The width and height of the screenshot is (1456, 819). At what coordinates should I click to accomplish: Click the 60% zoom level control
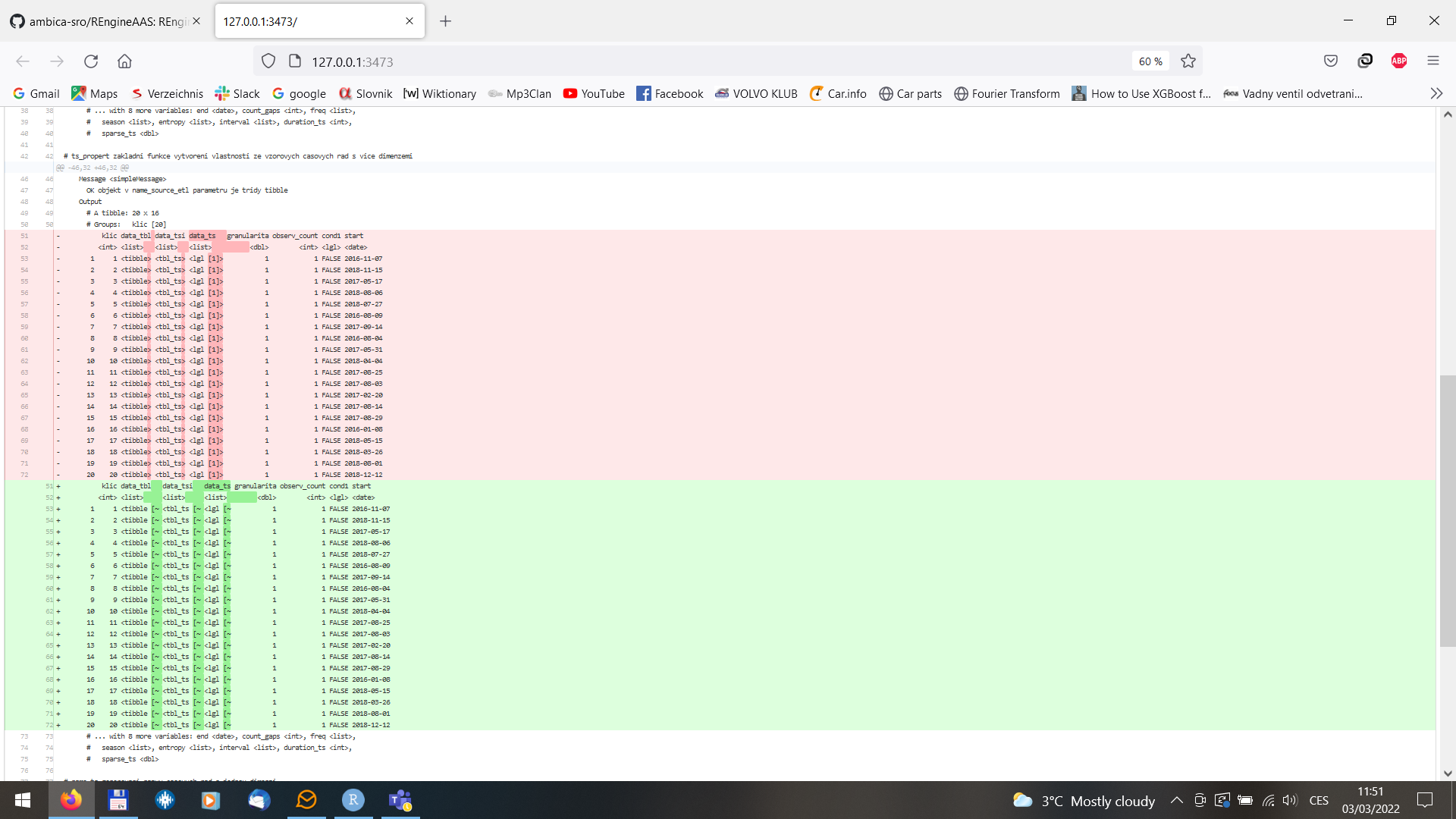click(1149, 61)
